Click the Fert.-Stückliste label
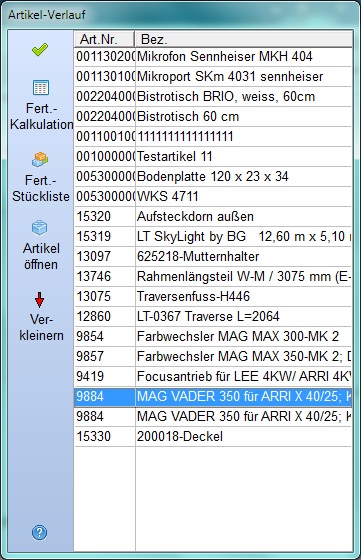361x560 pixels. pos(41,188)
